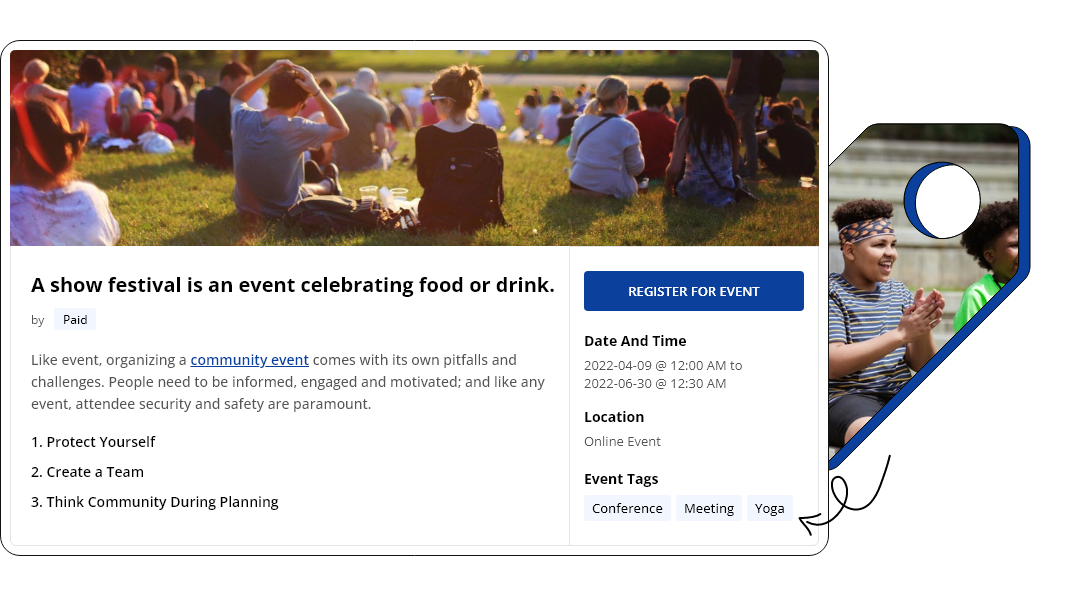
Task: Click the show festival event title
Action: [x=292, y=285]
